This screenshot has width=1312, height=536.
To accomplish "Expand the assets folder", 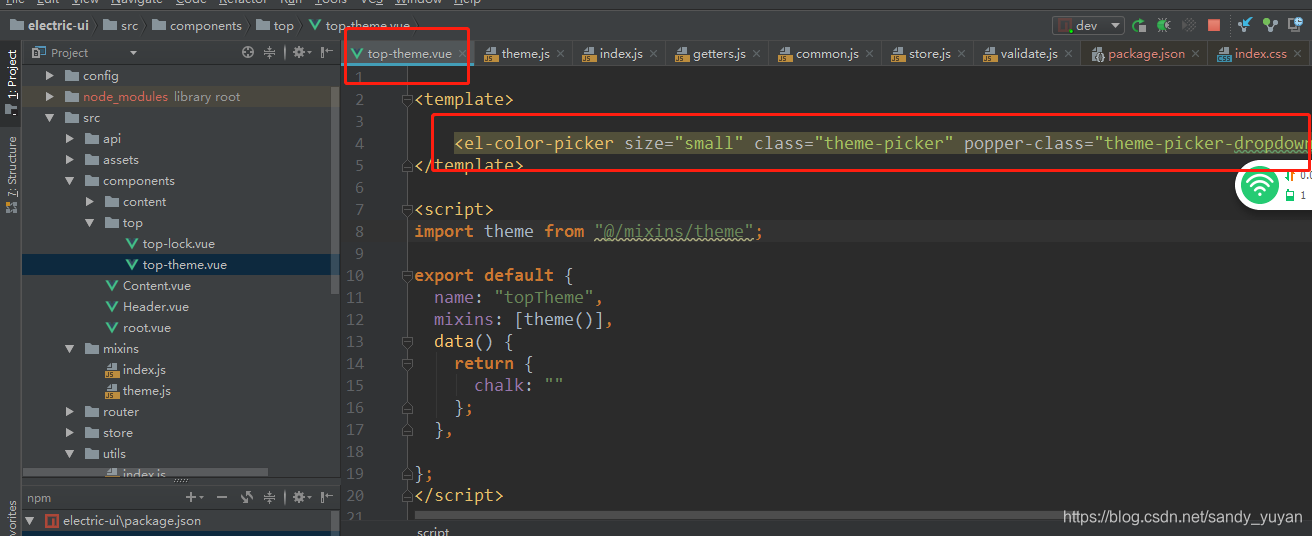I will pos(69,160).
